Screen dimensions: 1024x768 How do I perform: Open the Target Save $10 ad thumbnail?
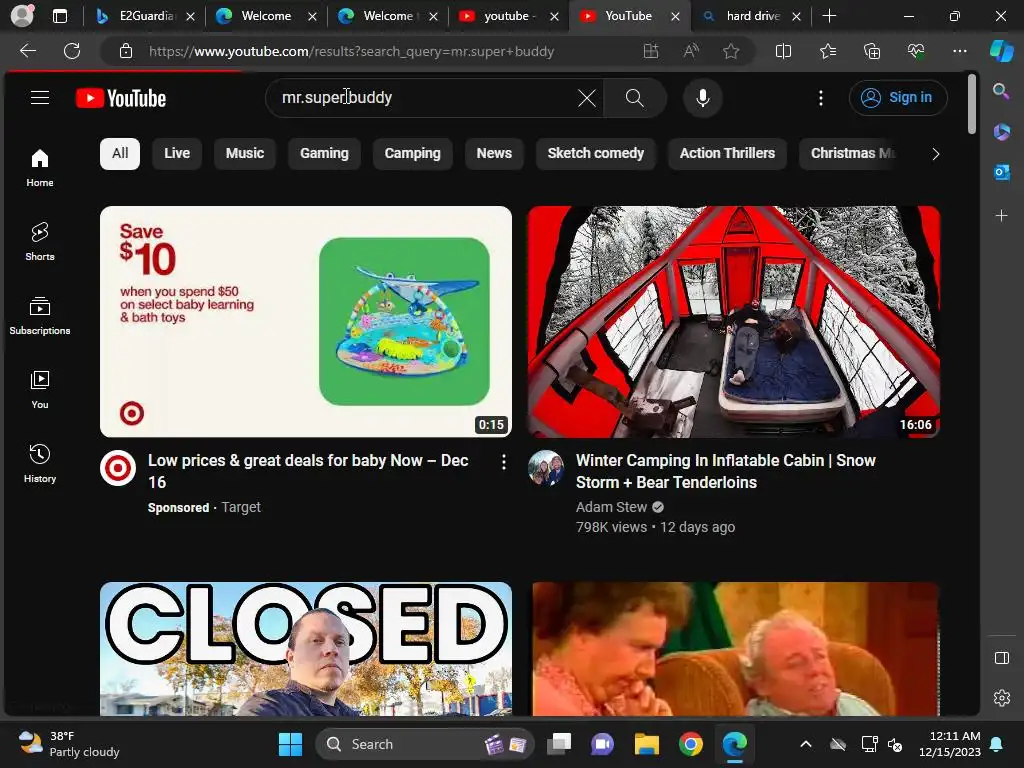point(306,321)
